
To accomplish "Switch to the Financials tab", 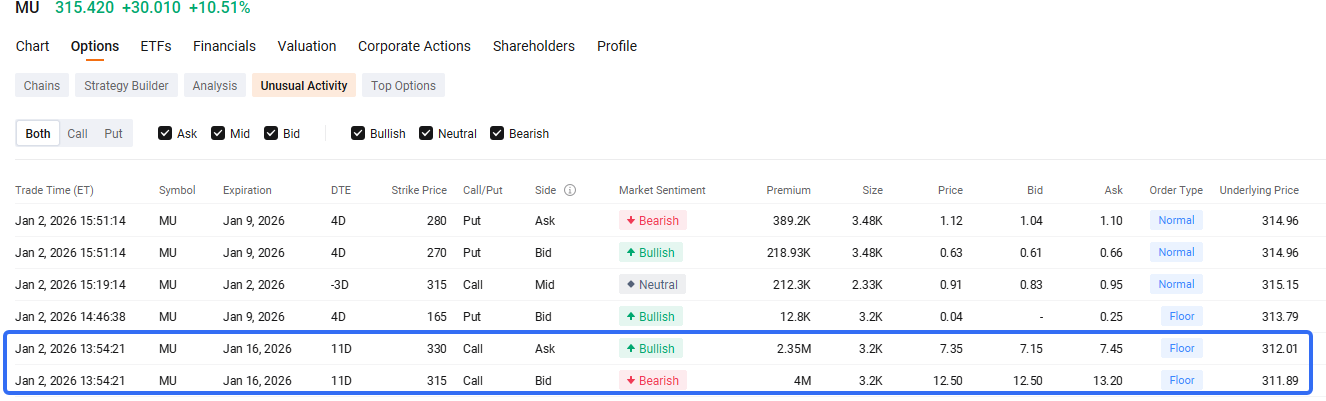I will [224, 46].
